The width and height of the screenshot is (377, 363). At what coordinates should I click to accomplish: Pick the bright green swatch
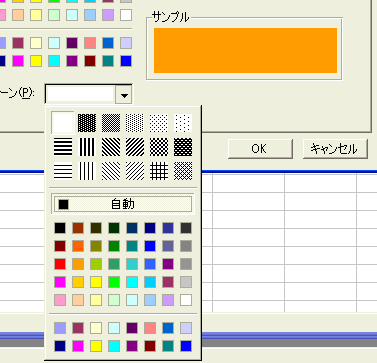pos(114,282)
